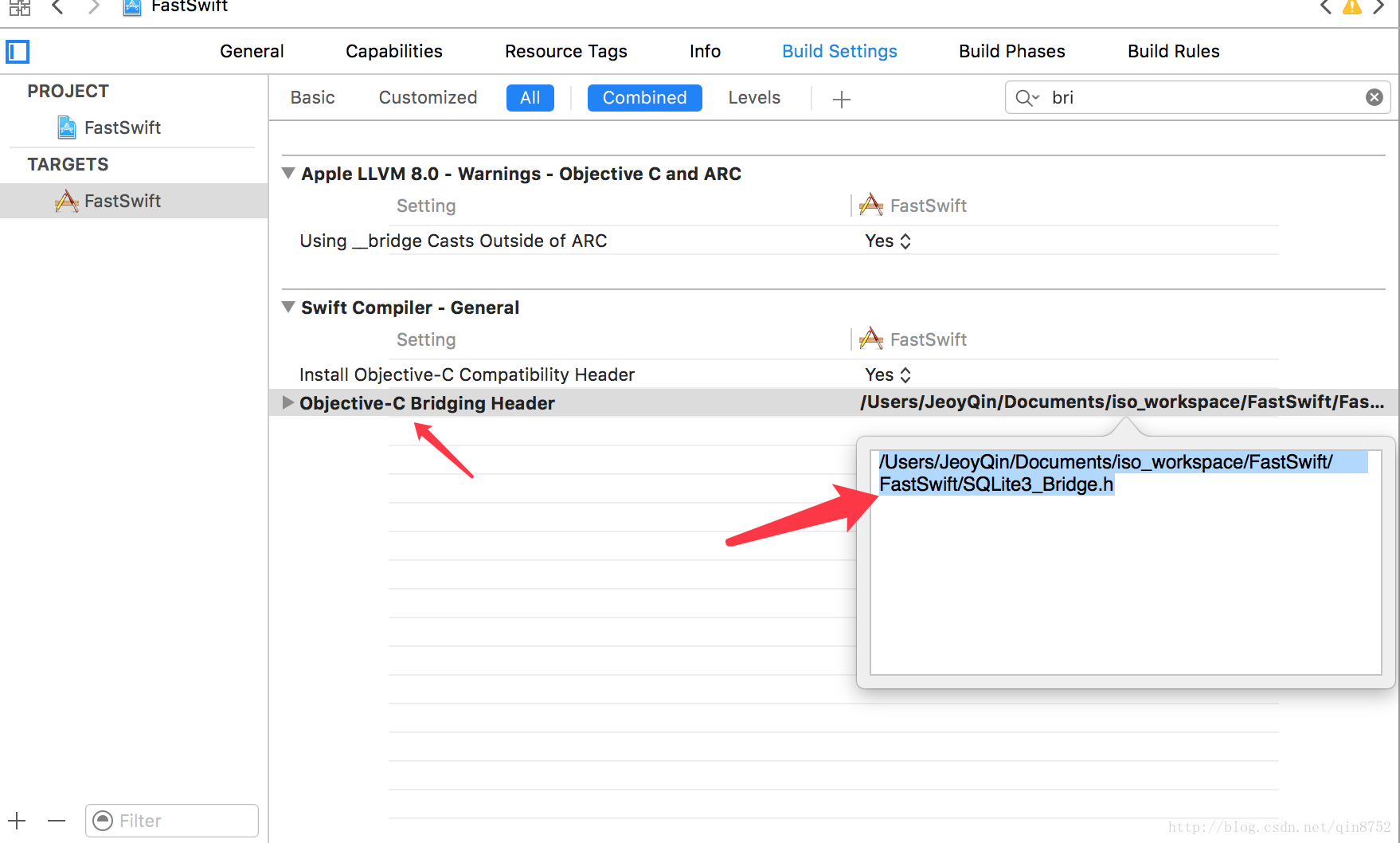
Task: Select the All settings filter
Action: 530,98
